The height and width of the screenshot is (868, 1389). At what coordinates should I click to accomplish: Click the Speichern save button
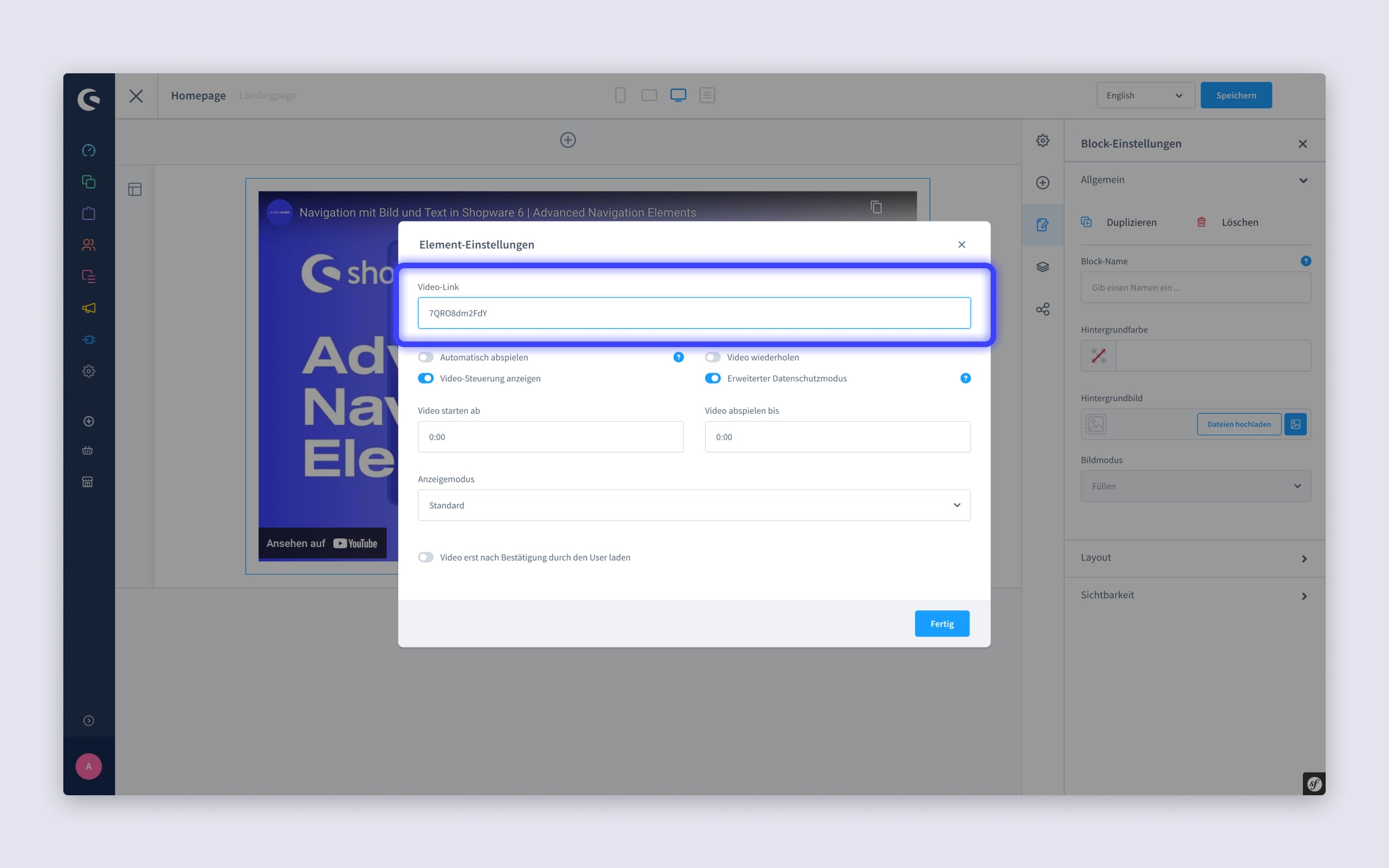click(1236, 95)
